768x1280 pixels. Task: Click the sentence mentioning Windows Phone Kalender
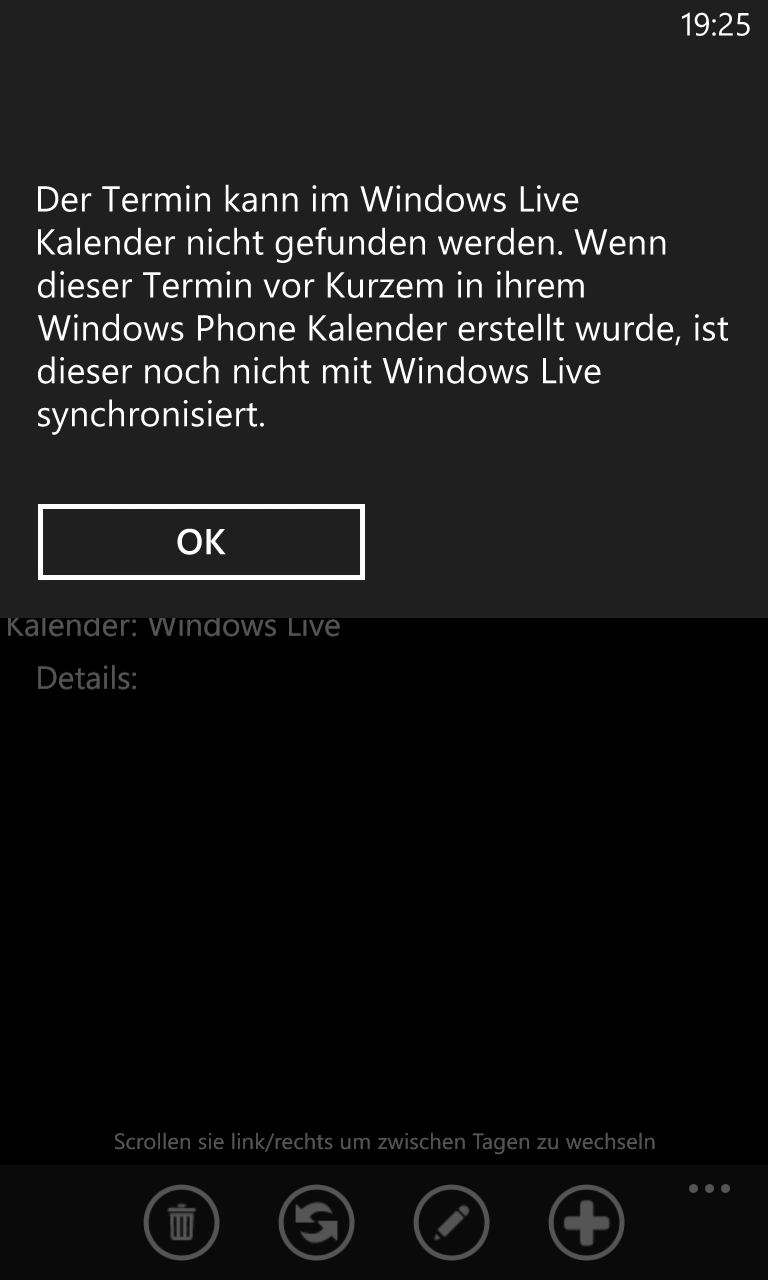tap(382, 328)
